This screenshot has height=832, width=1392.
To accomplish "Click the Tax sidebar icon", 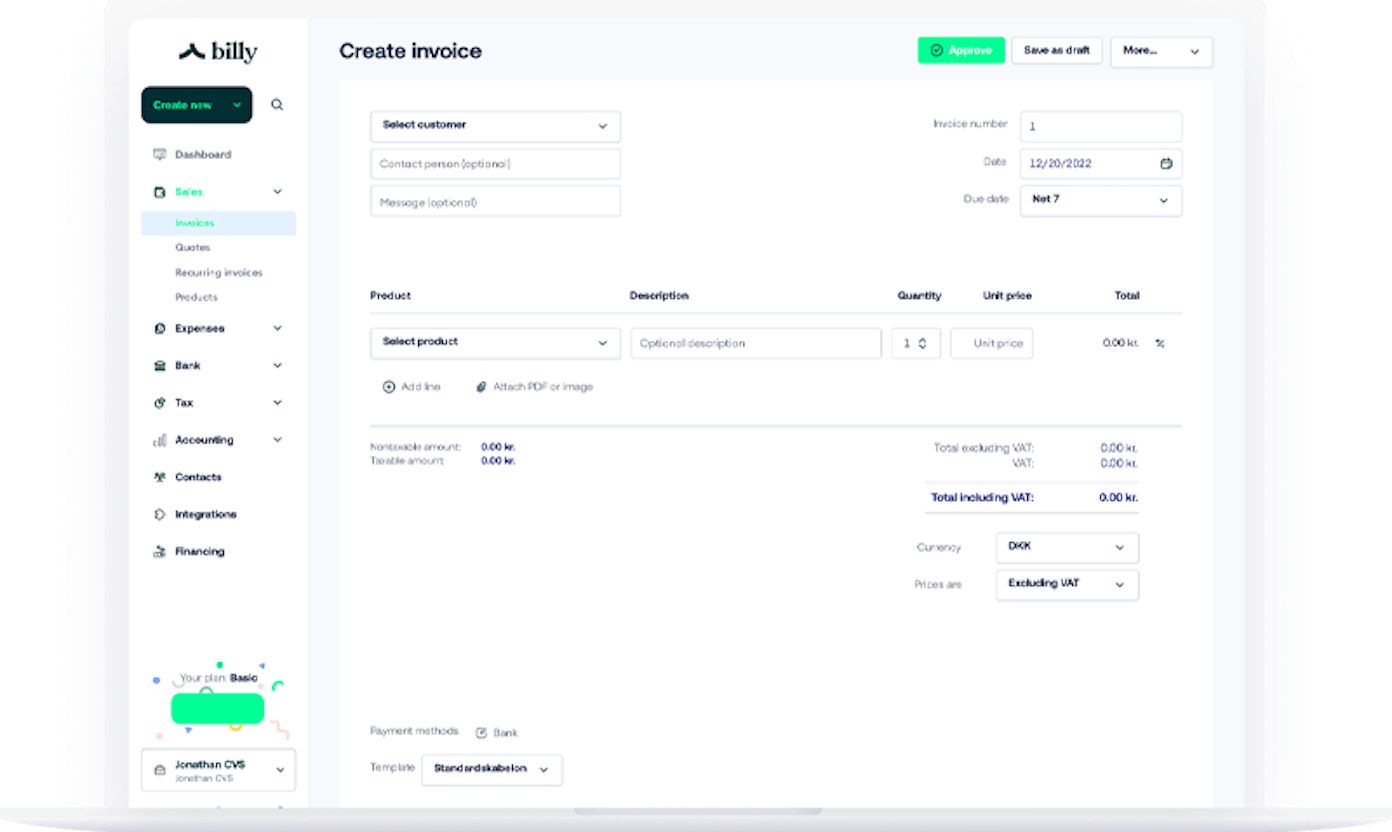I will coord(159,403).
